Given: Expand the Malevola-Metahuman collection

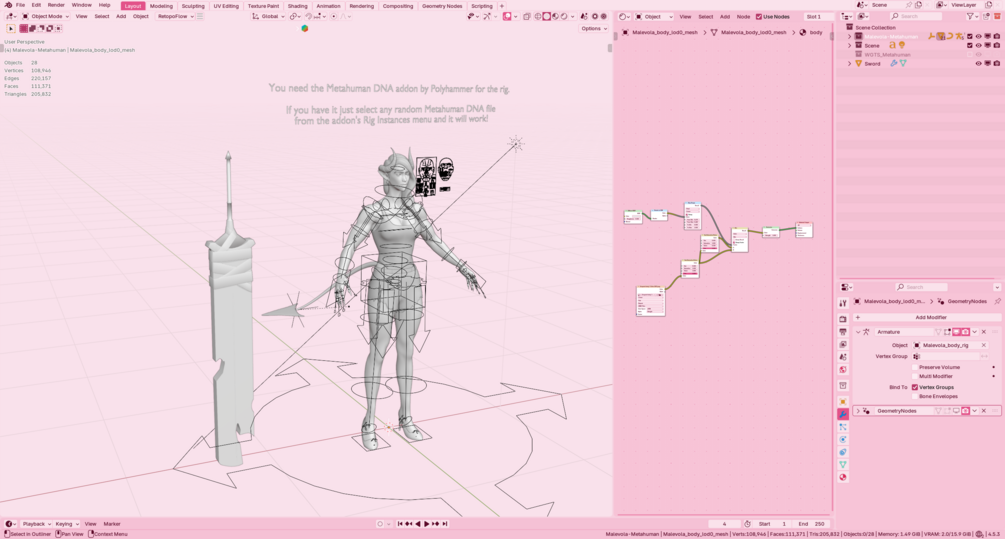Looking at the screenshot, I should pyautogui.click(x=851, y=37).
